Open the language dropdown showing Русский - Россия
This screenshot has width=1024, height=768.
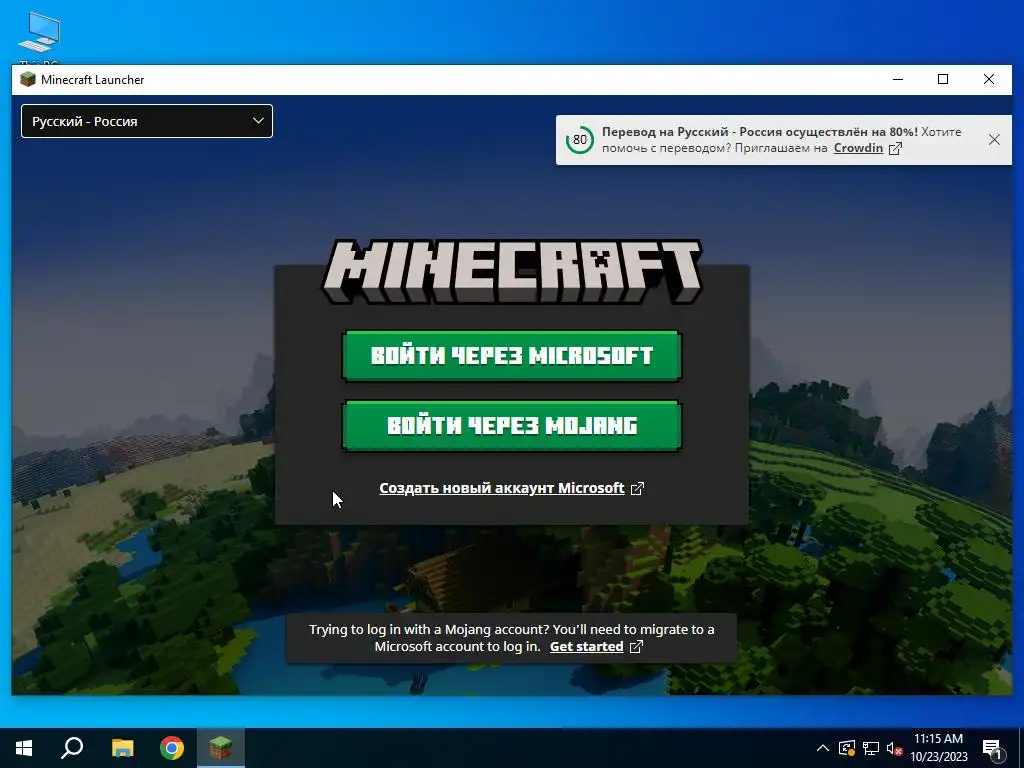coord(147,121)
